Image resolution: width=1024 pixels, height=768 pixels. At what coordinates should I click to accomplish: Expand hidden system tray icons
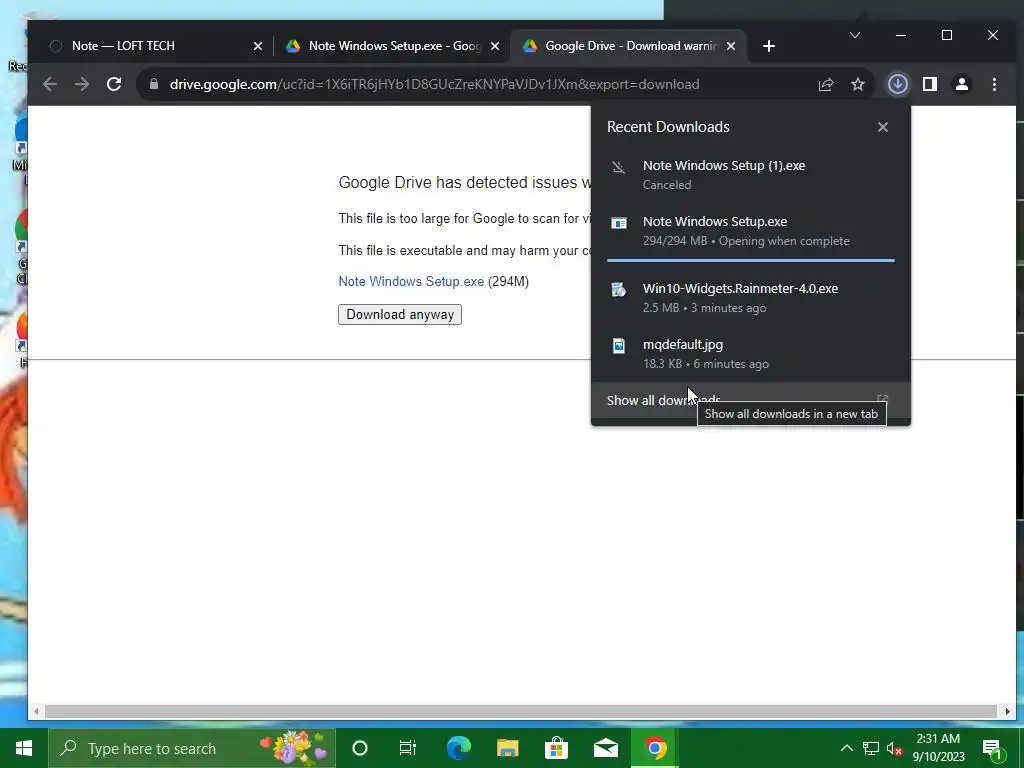pyautogui.click(x=846, y=748)
